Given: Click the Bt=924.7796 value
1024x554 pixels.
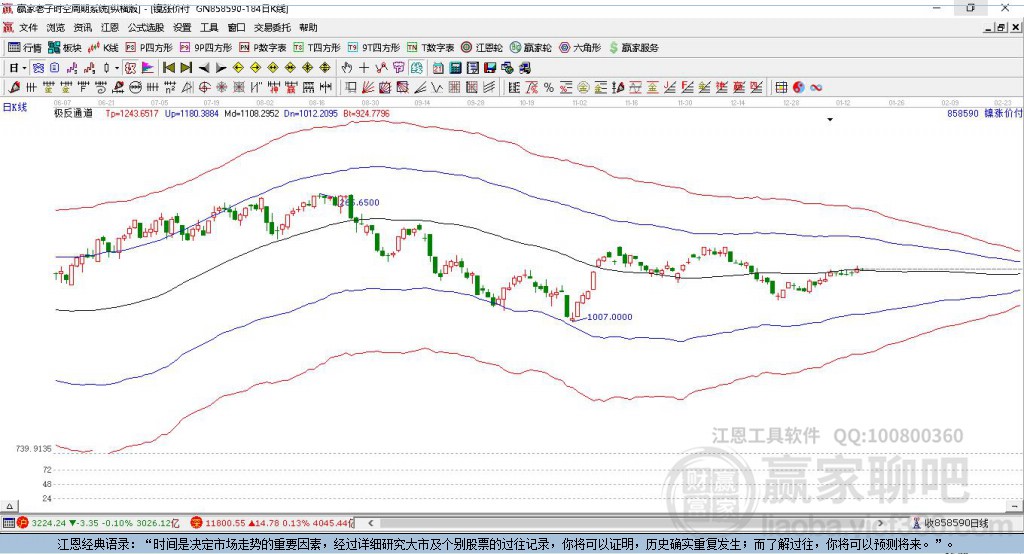Looking at the screenshot, I should click(x=366, y=113).
